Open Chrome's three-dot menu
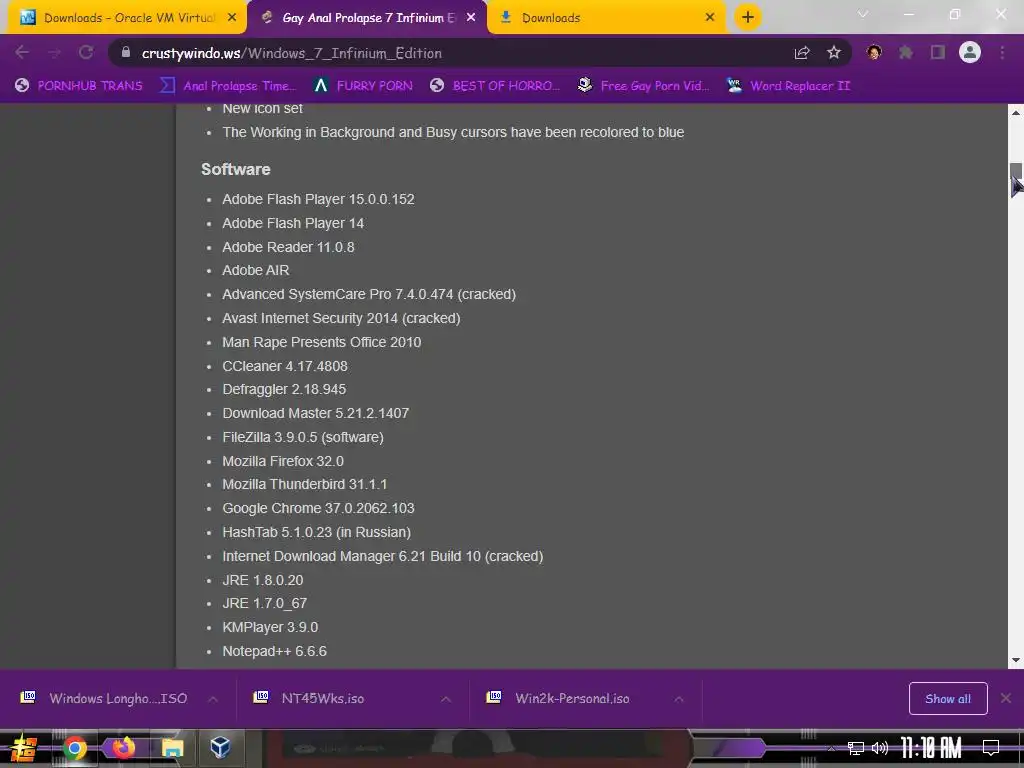Viewport: 1024px width, 768px height. tap(1002, 52)
